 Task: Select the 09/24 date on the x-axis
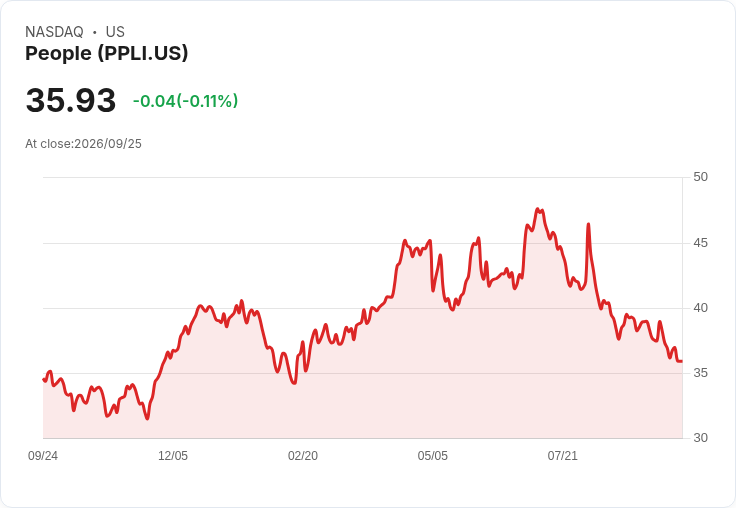(x=43, y=456)
